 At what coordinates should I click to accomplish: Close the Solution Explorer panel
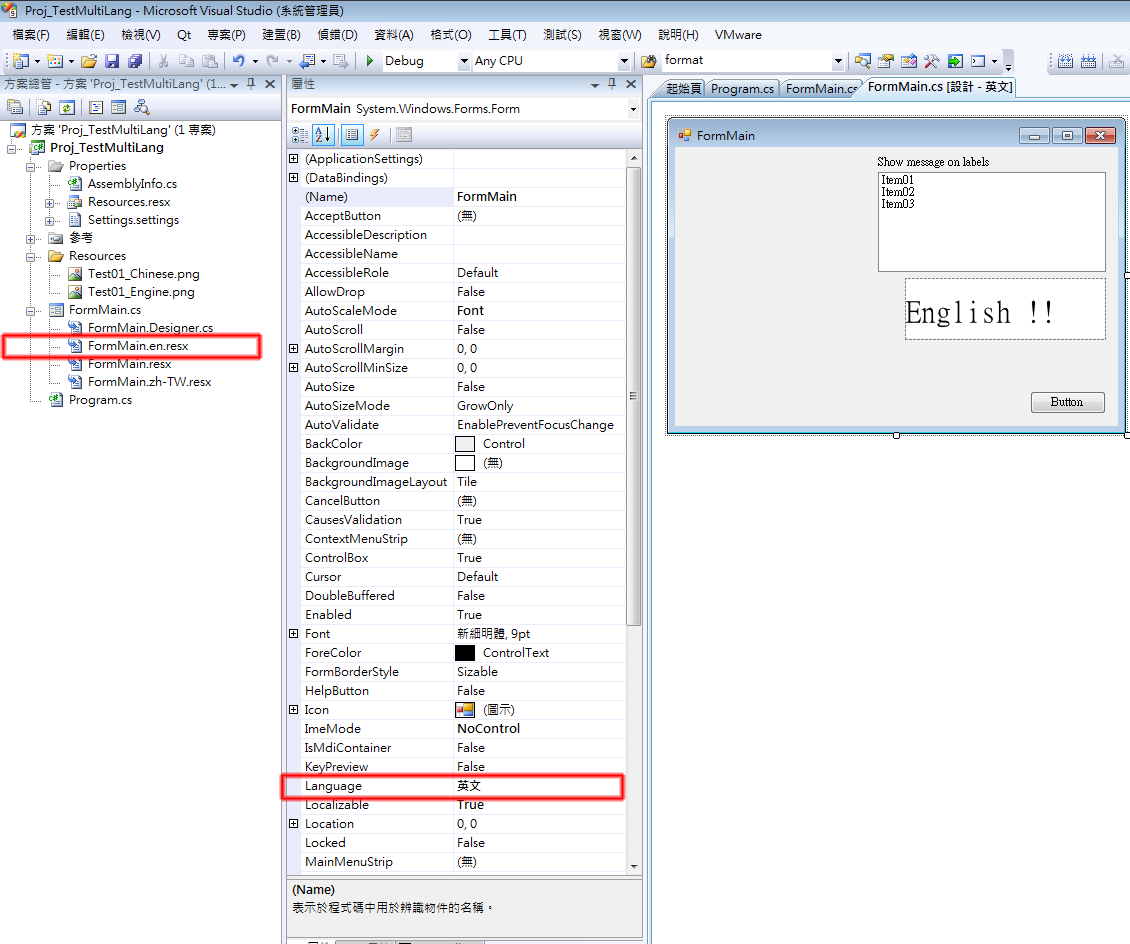[x=270, y=84]
